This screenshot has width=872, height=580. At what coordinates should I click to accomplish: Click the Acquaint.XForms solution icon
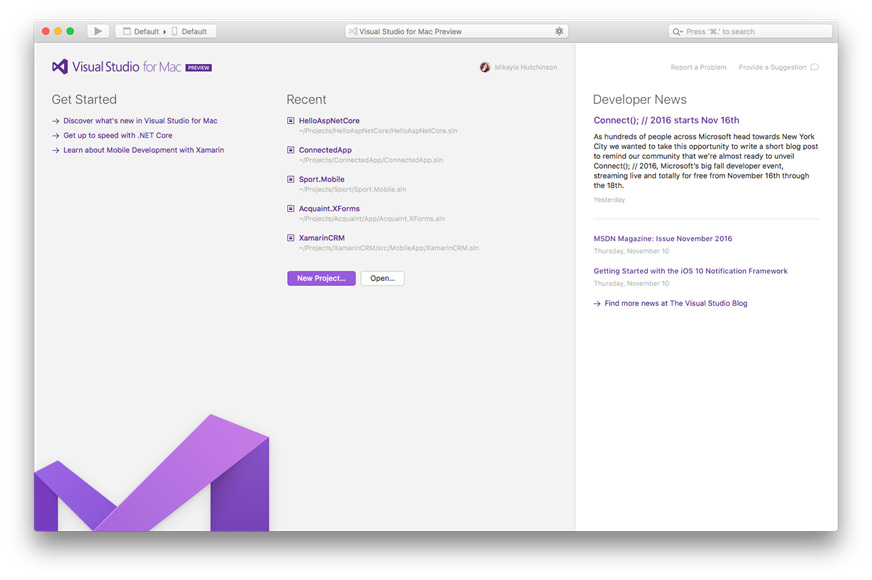coord(290,209)
